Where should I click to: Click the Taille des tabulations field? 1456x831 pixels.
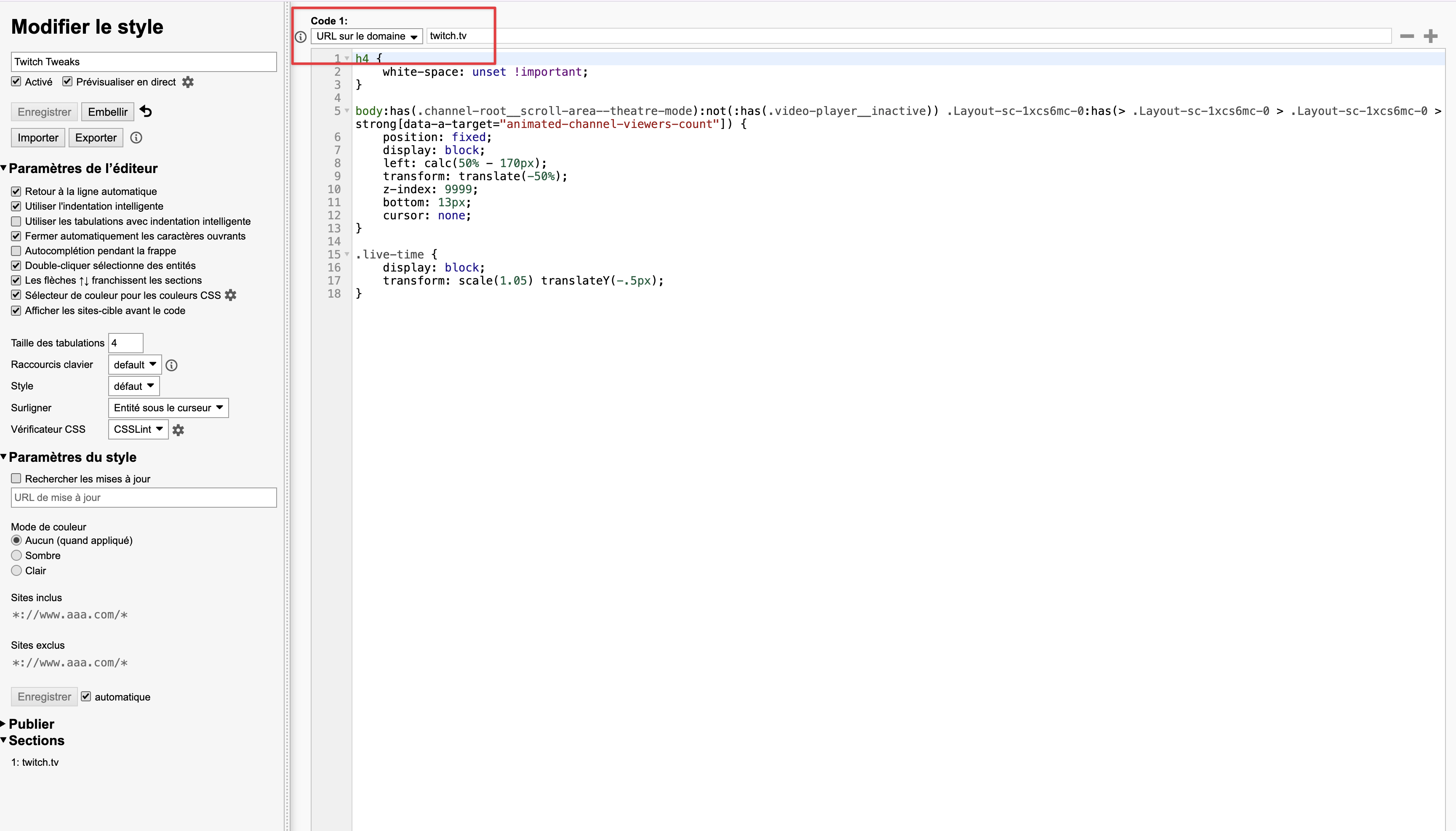point(125,343)
